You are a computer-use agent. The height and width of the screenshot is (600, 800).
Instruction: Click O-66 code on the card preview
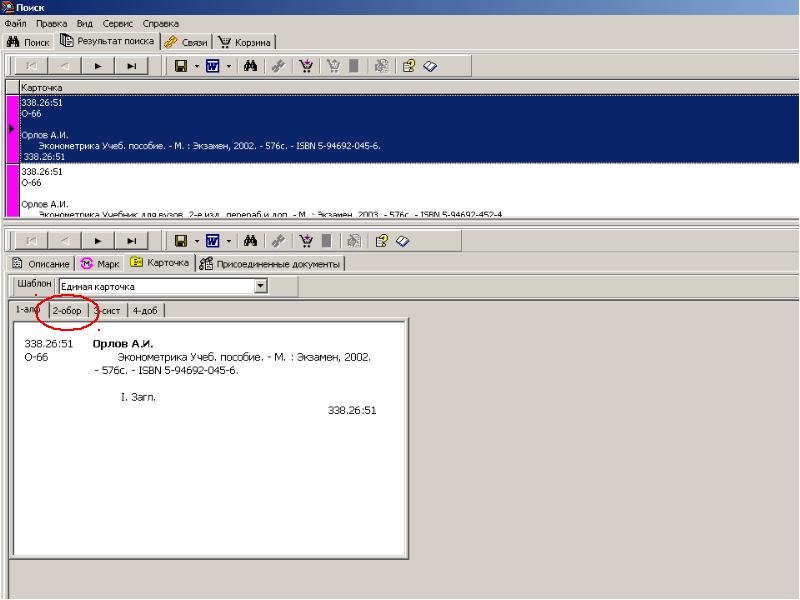coord(36,357)
